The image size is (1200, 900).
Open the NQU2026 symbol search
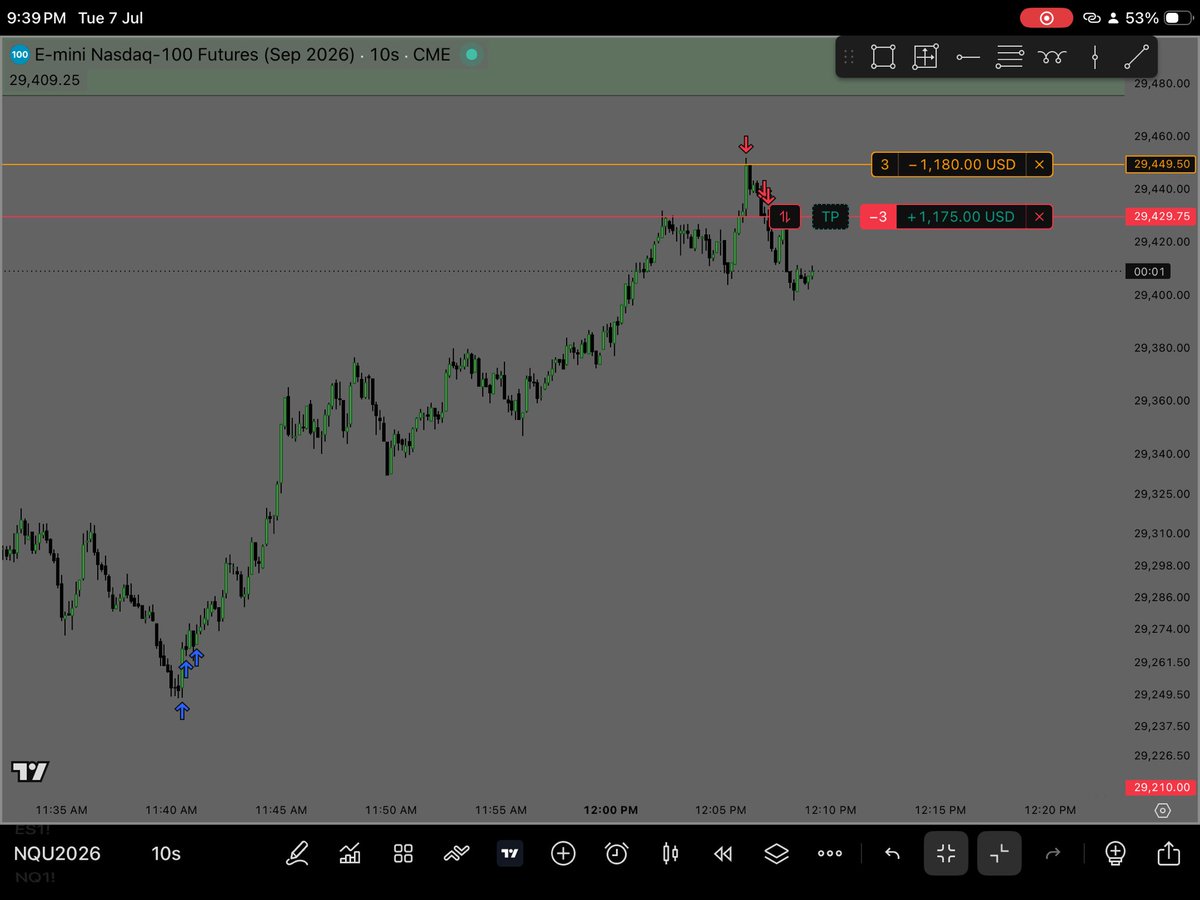pos(57,854)
